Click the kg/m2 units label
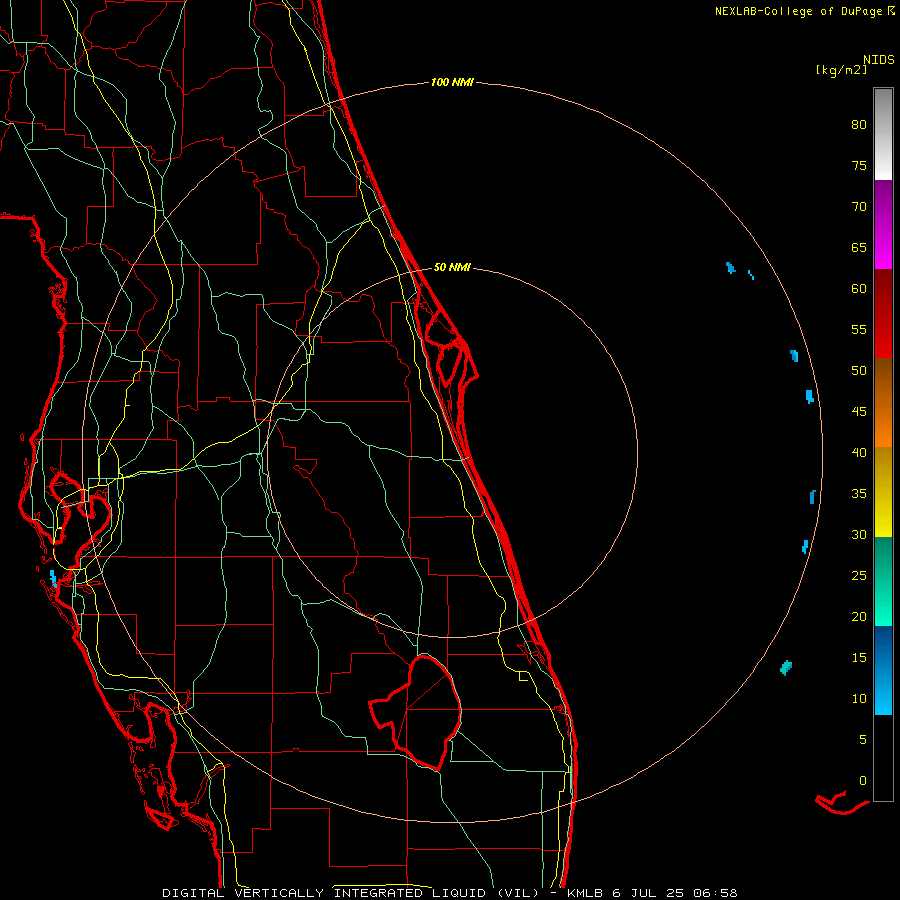 coord(841,70)
